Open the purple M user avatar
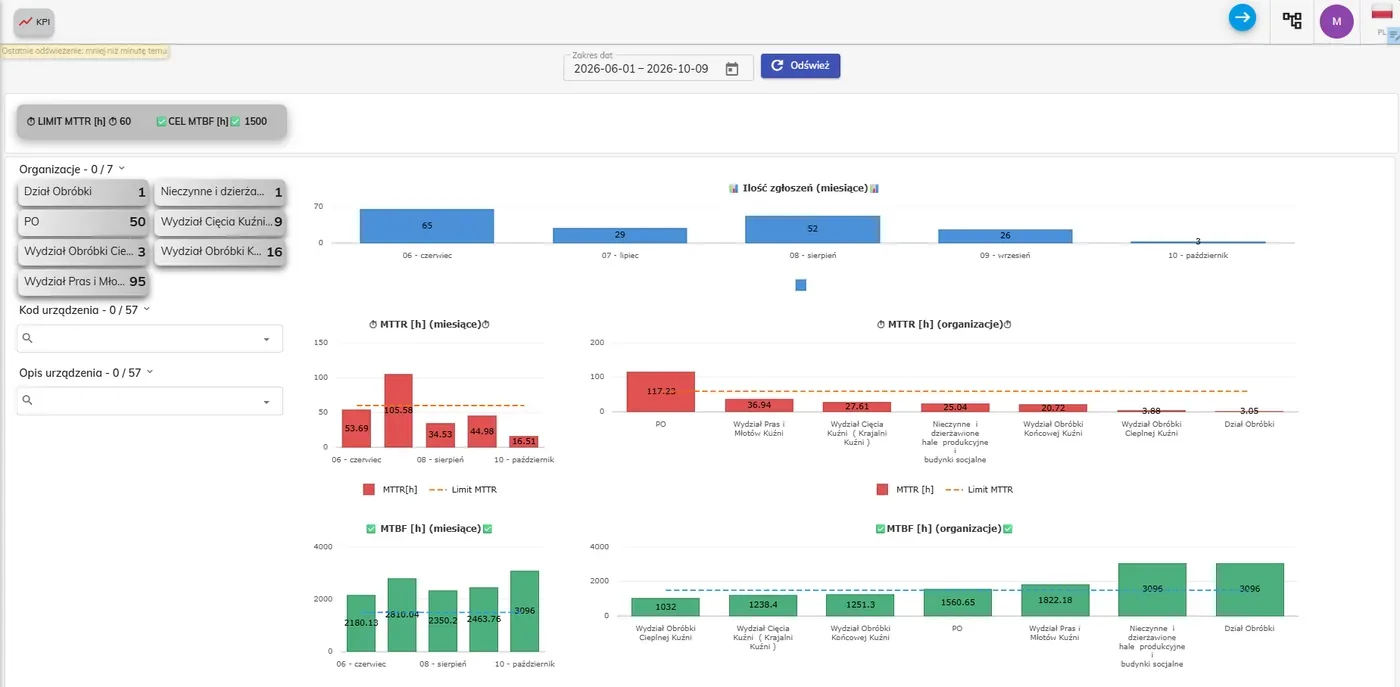 [x=1337, y=21]
